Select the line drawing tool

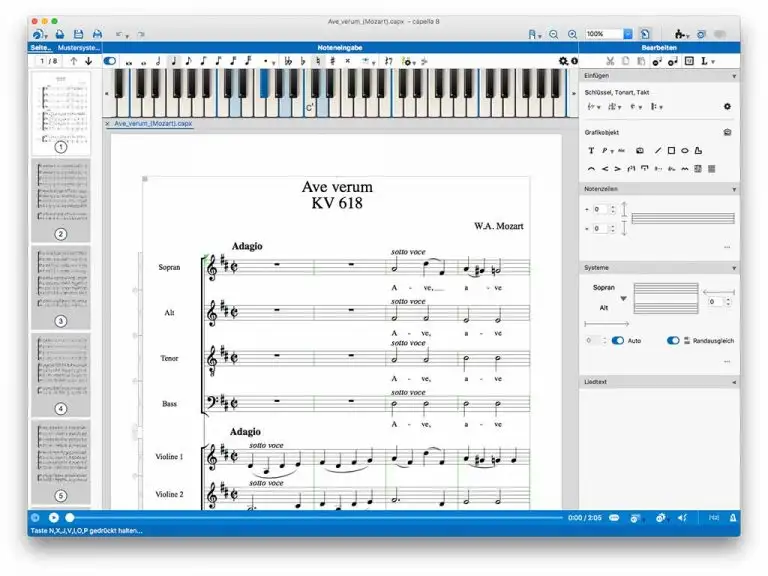point(658,150)
